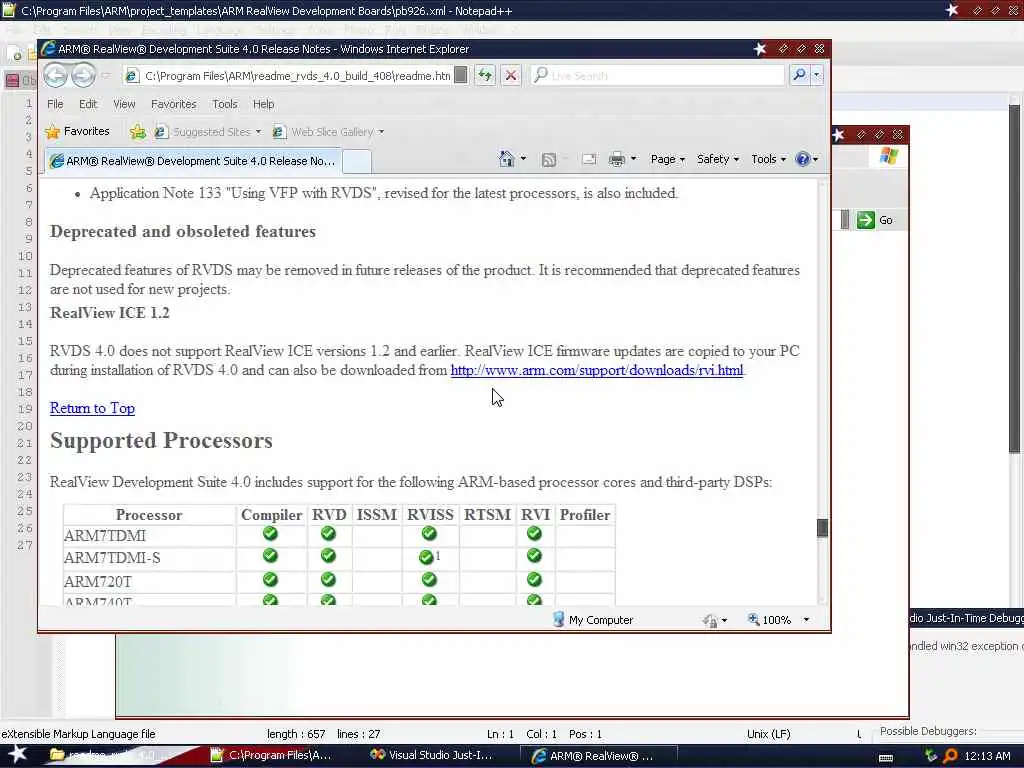The height and width of the screenshot is (768, 1024).
Task: Expand the address bar history dropdown
Action: [461, 75]
